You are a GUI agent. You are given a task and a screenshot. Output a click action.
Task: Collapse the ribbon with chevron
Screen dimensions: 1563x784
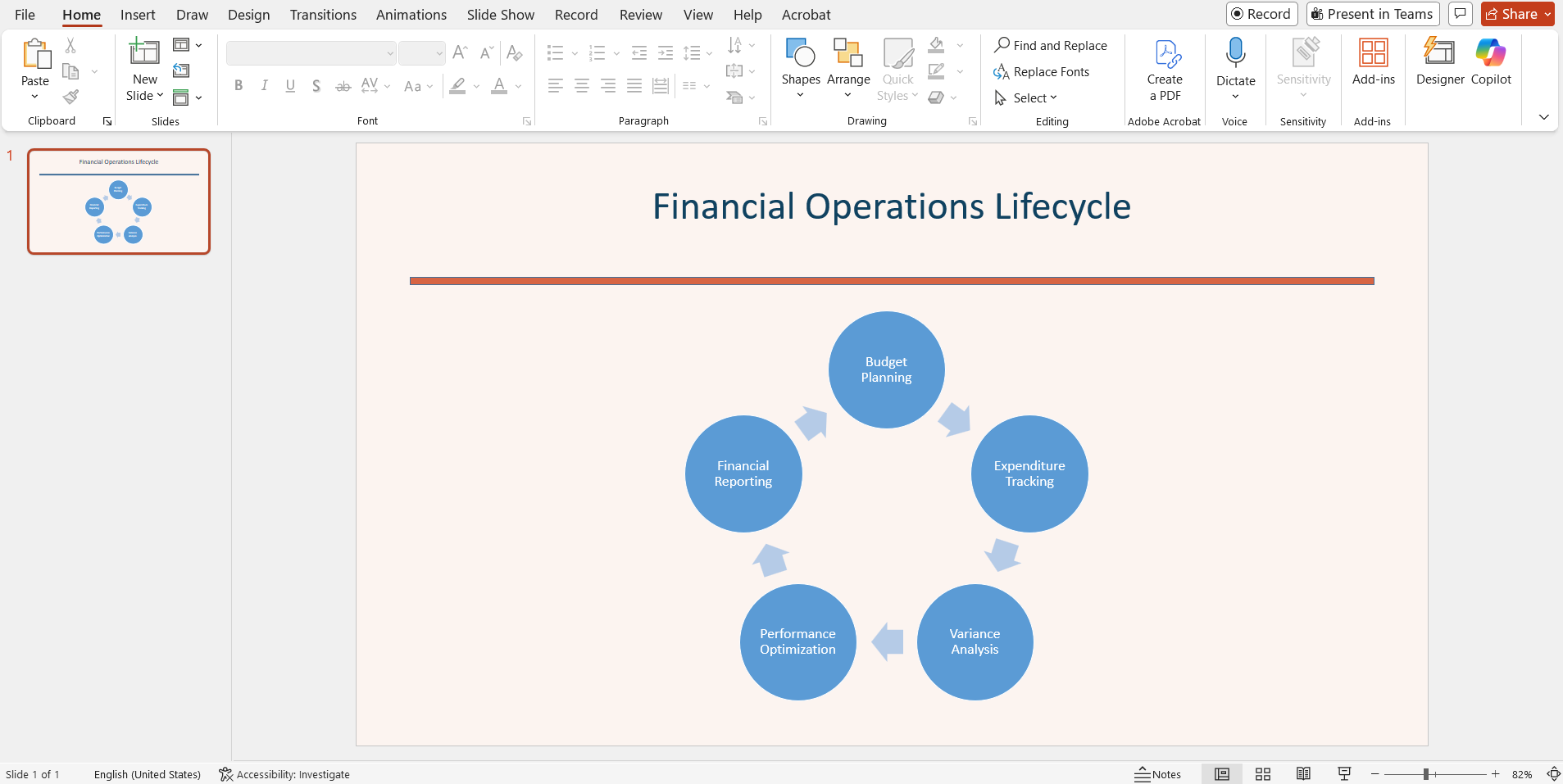pyautogui.click(x=1544, y=117)
